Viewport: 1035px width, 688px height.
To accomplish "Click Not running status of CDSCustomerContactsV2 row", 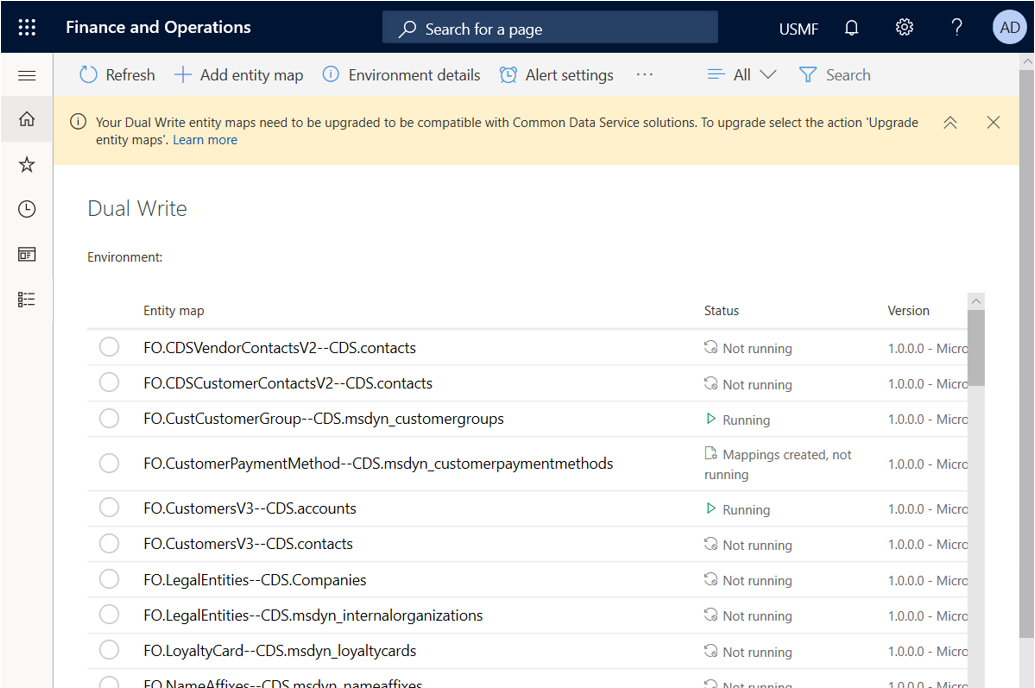I will click(748, 384).
